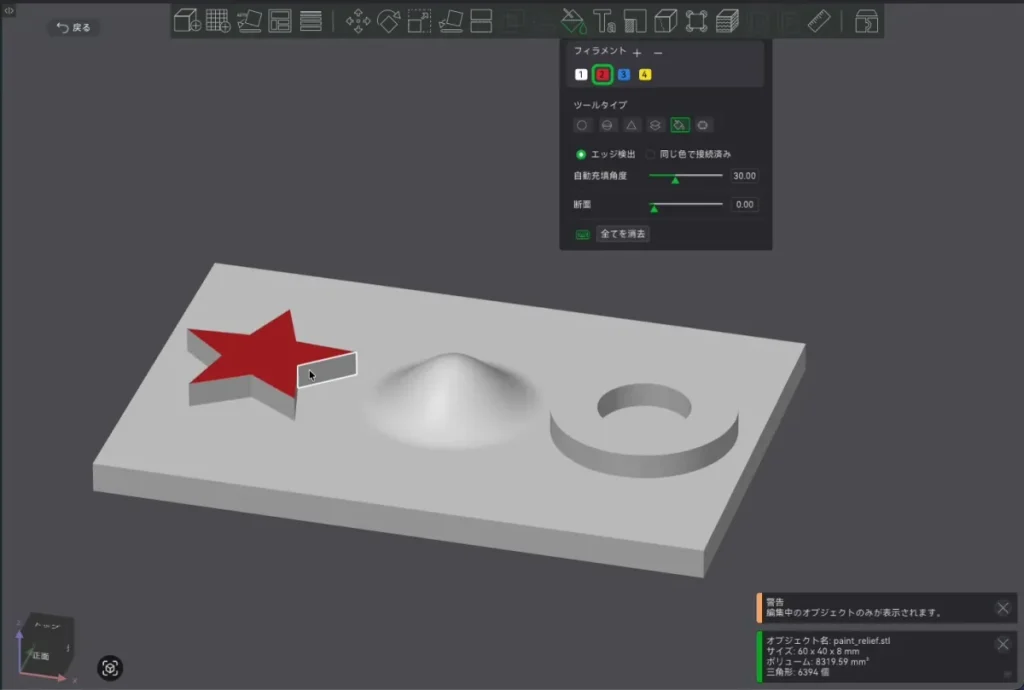The height and width of the screenshot is (690, 1024).
Task: Click the Add Plate cube icon
Action: click(187, 21)
